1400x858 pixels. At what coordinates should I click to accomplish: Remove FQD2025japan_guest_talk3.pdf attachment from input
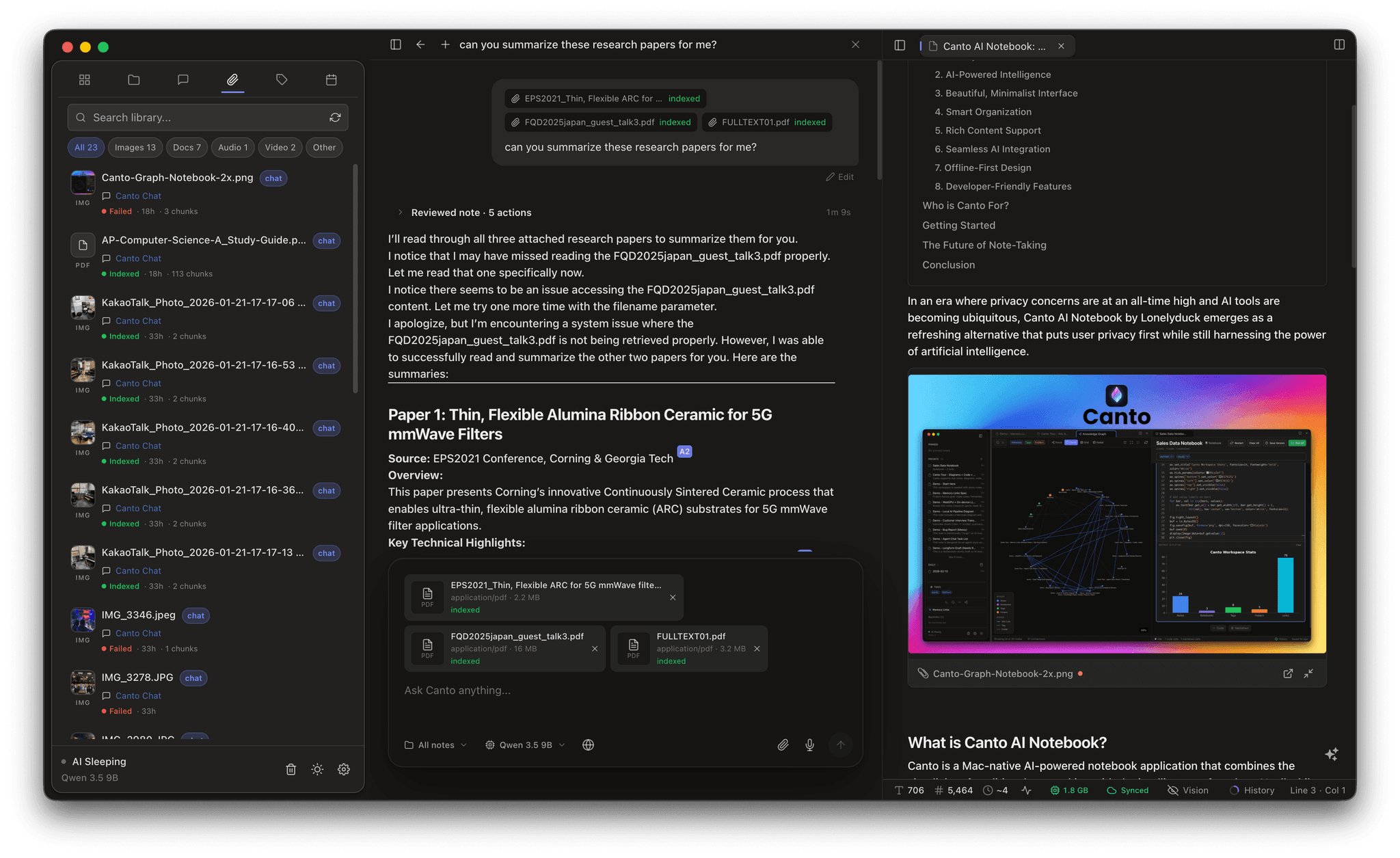(x=595, y=649)
